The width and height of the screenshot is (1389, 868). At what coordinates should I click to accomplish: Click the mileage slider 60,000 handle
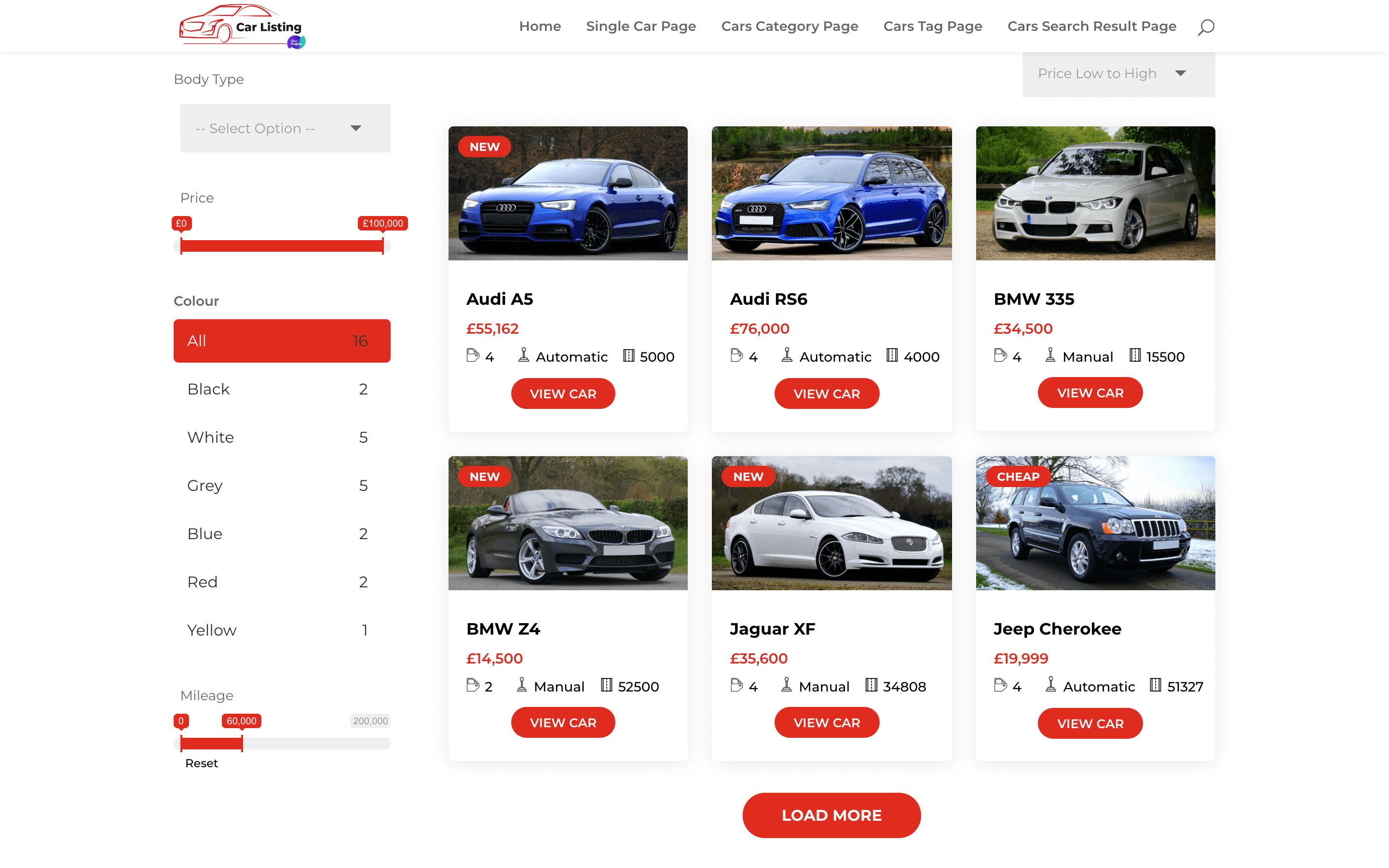[242, 744]
